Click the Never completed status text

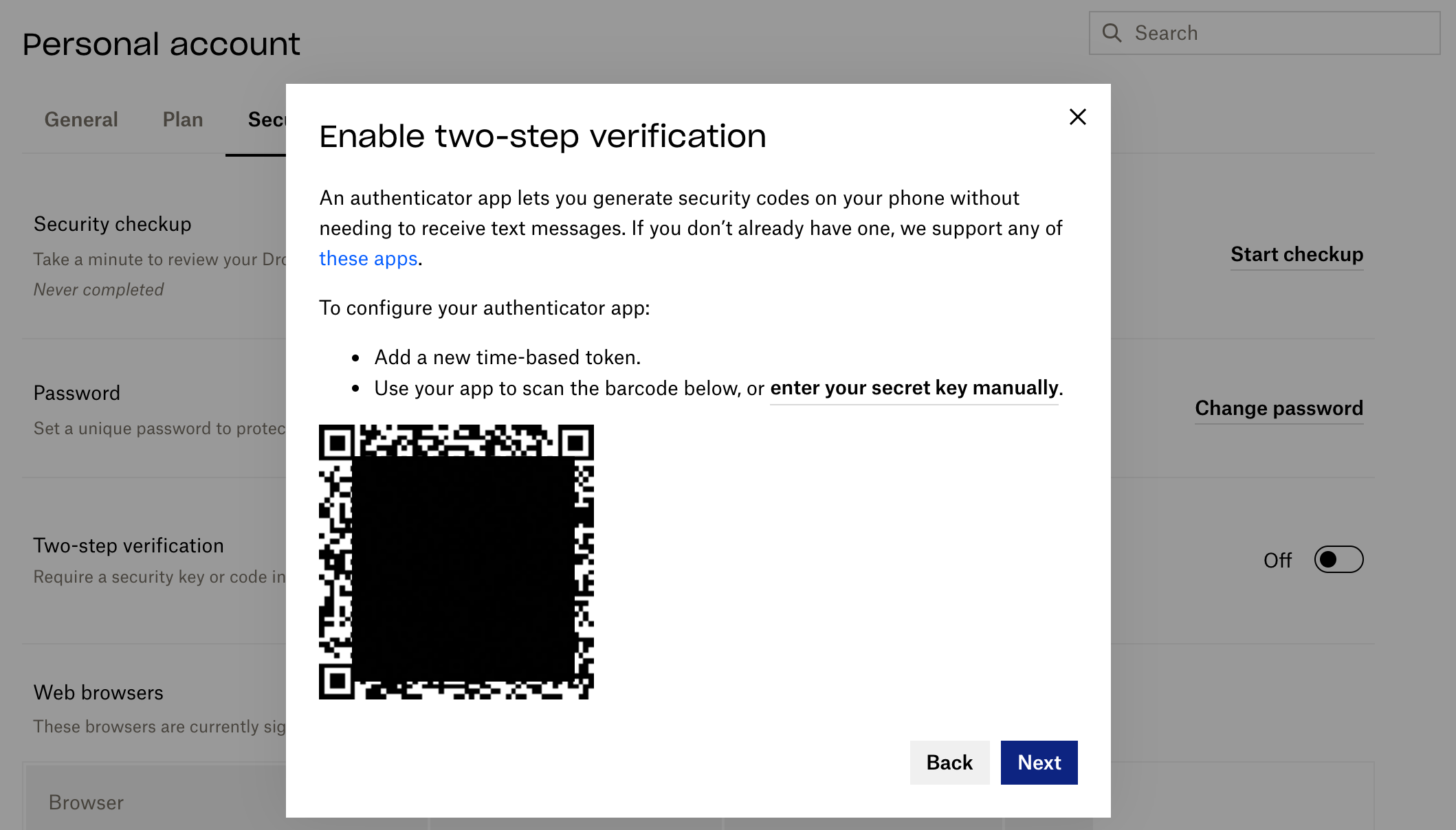[x=98, y=290]
